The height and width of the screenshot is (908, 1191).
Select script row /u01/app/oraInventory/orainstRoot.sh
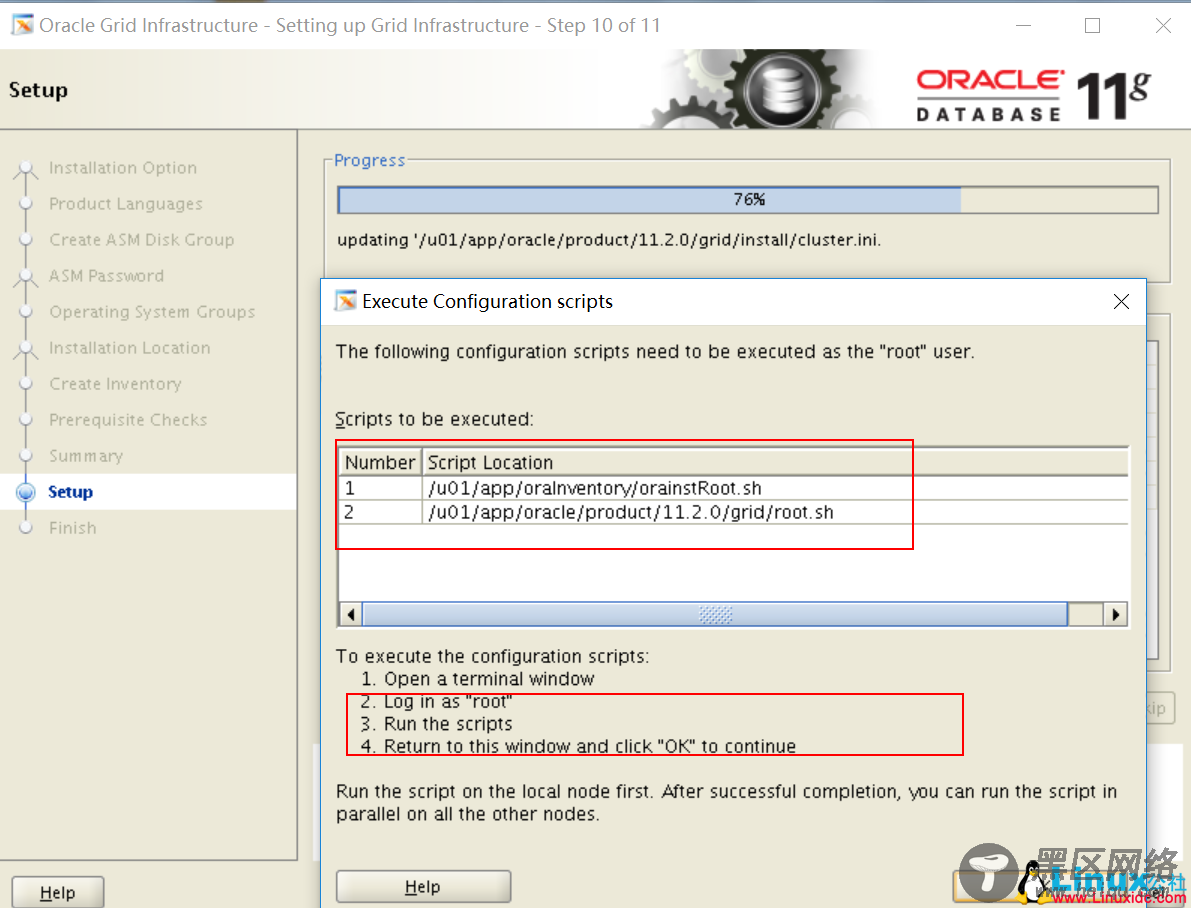tap(733, 488)
